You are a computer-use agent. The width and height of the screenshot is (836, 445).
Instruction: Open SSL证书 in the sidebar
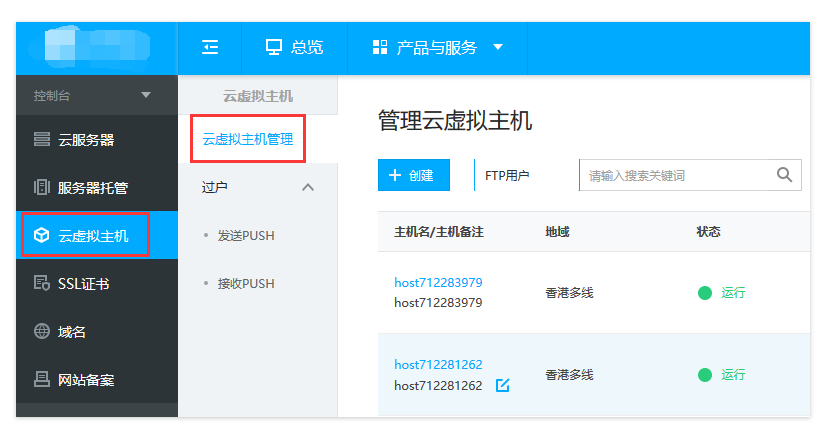(x=97, y=284)
